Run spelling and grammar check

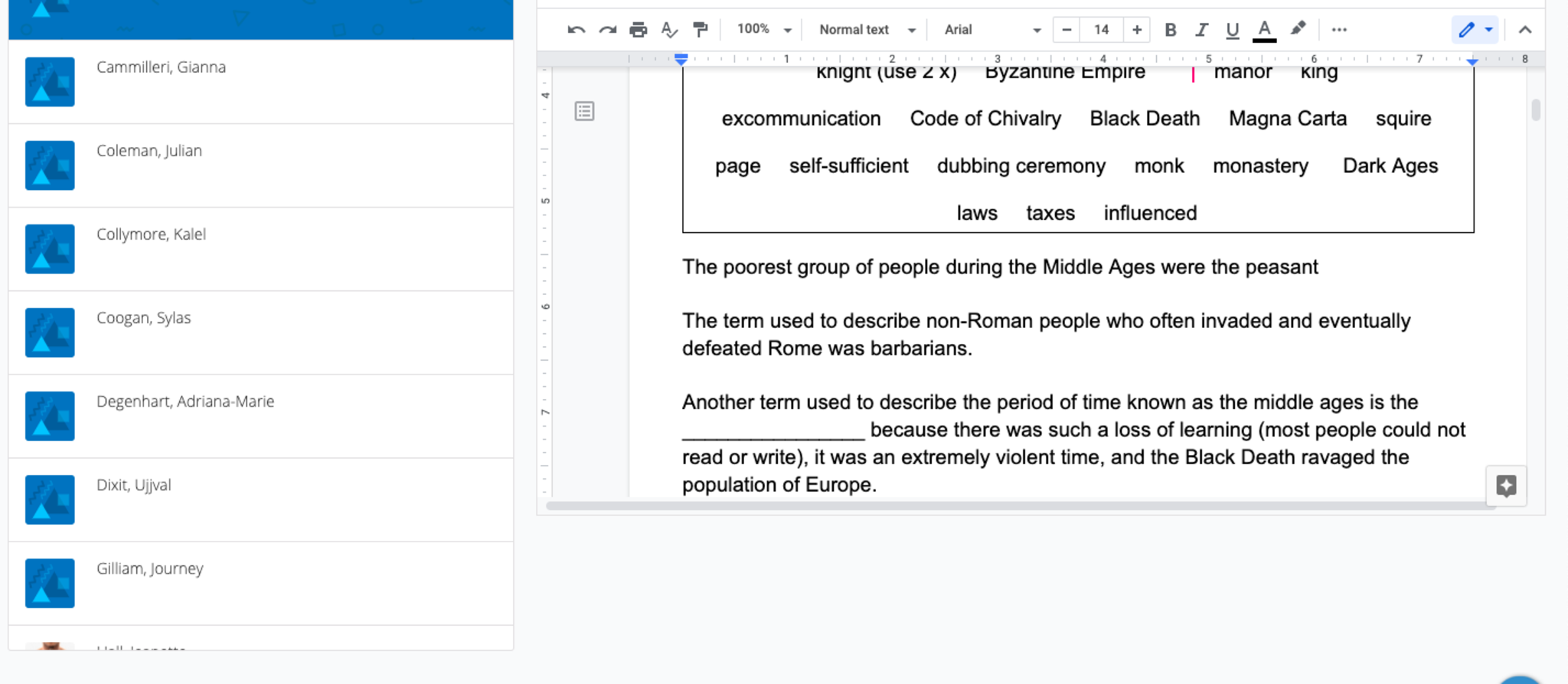tap(669, 30)
